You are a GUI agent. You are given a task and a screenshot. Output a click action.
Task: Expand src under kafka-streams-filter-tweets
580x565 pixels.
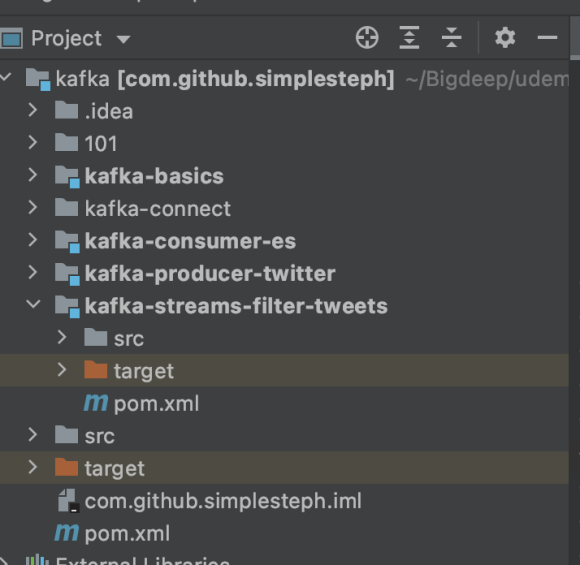tap(62, 337)
